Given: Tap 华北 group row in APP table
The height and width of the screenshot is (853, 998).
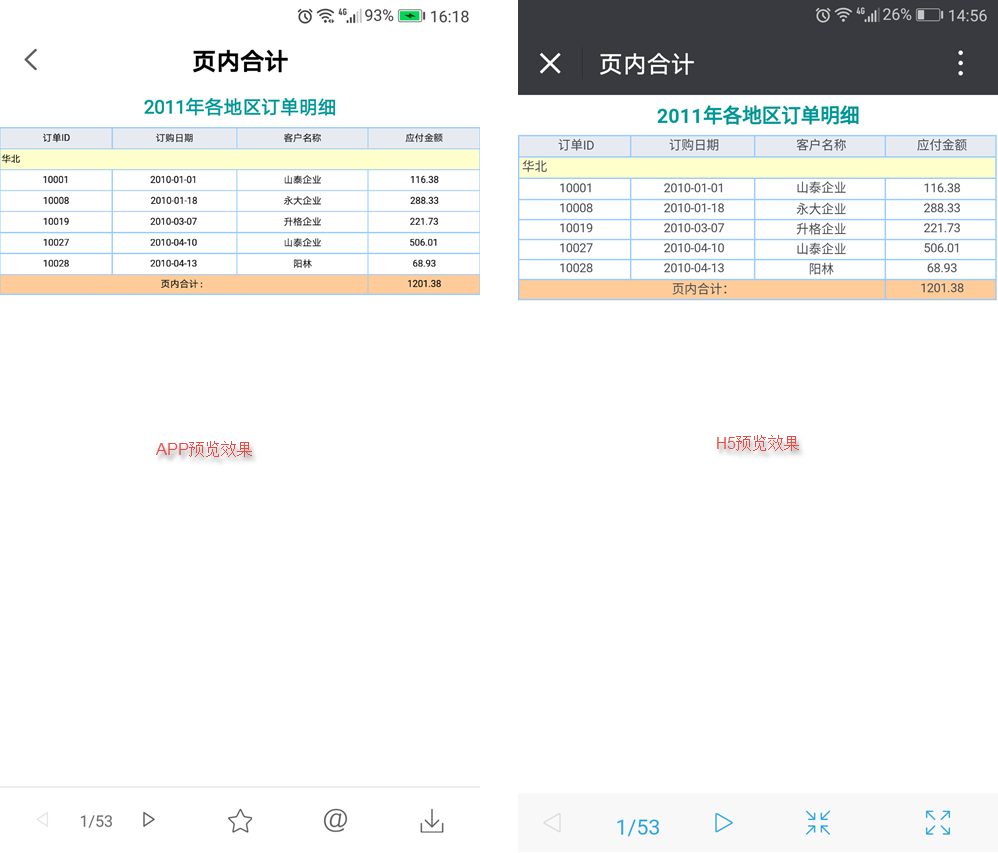Looking at the screenshot, I should pos(240,159).
